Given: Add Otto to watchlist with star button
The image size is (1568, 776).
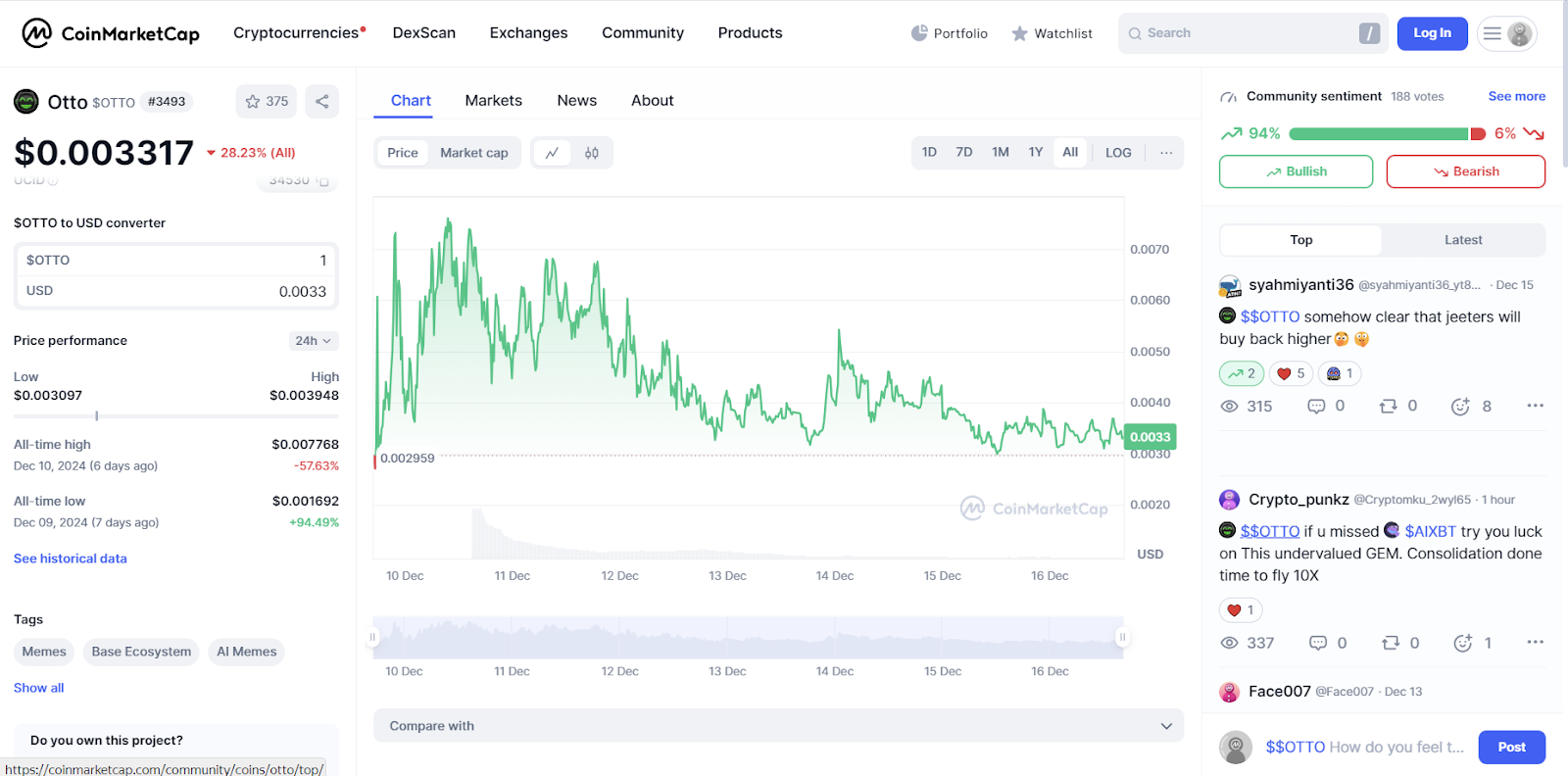Looking at the screenshot, I should pos(266,102).
